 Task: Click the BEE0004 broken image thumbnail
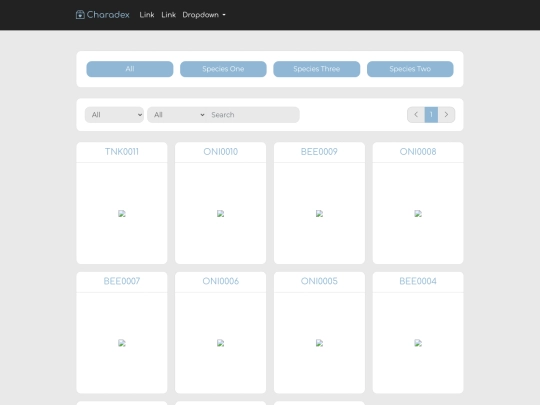418,343
